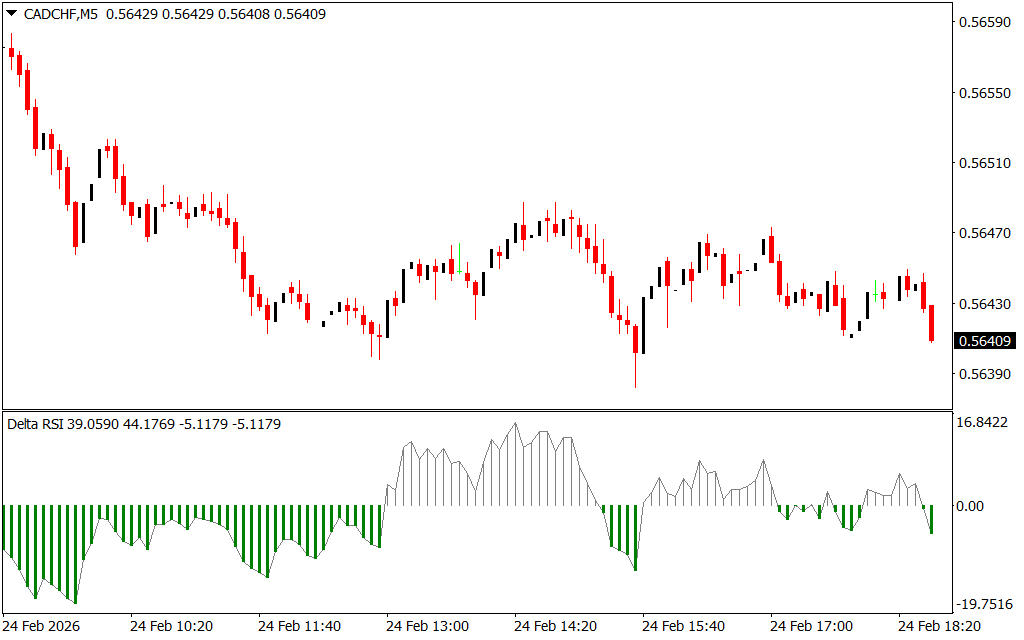The width and height of the screenshot is (1024, 640).
Task: Click the 0.56470 price scale label
Action: (x=984, y=233)
